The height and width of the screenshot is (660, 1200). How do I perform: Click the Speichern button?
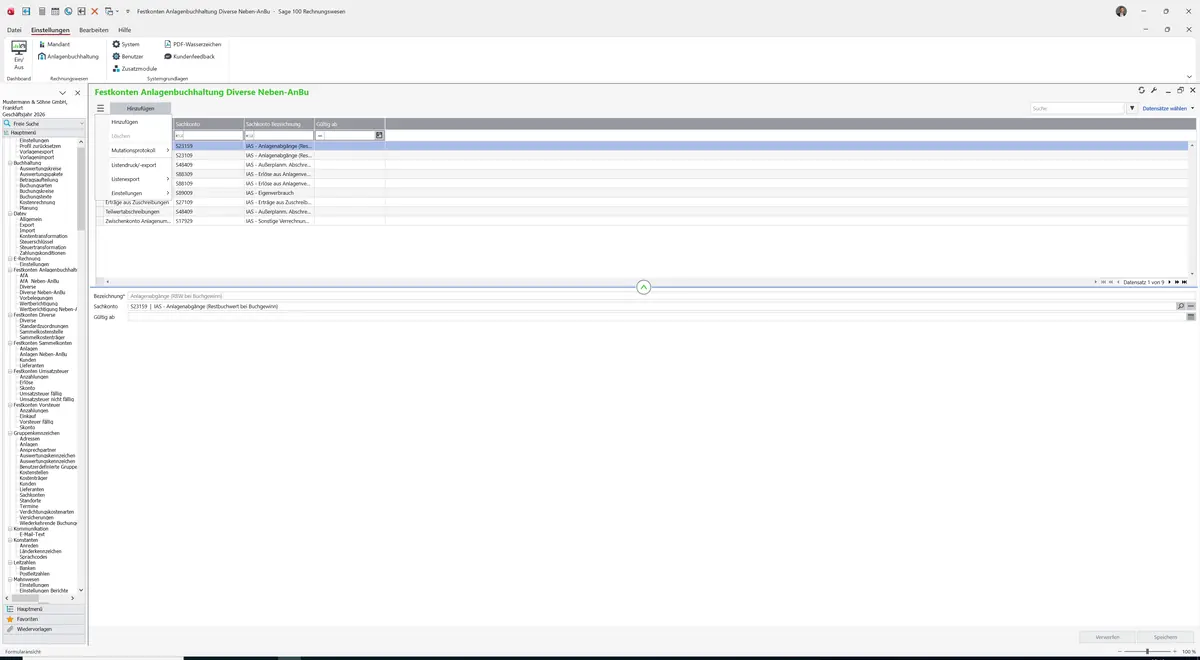tap(1166, 637)
